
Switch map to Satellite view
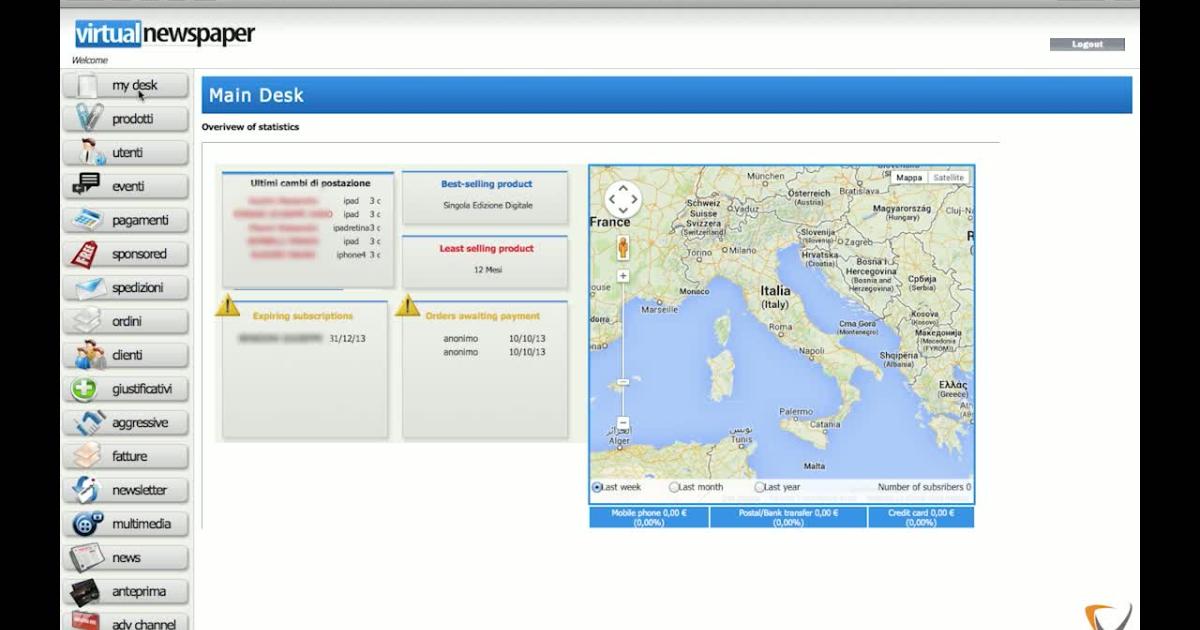tap(948, 177)
